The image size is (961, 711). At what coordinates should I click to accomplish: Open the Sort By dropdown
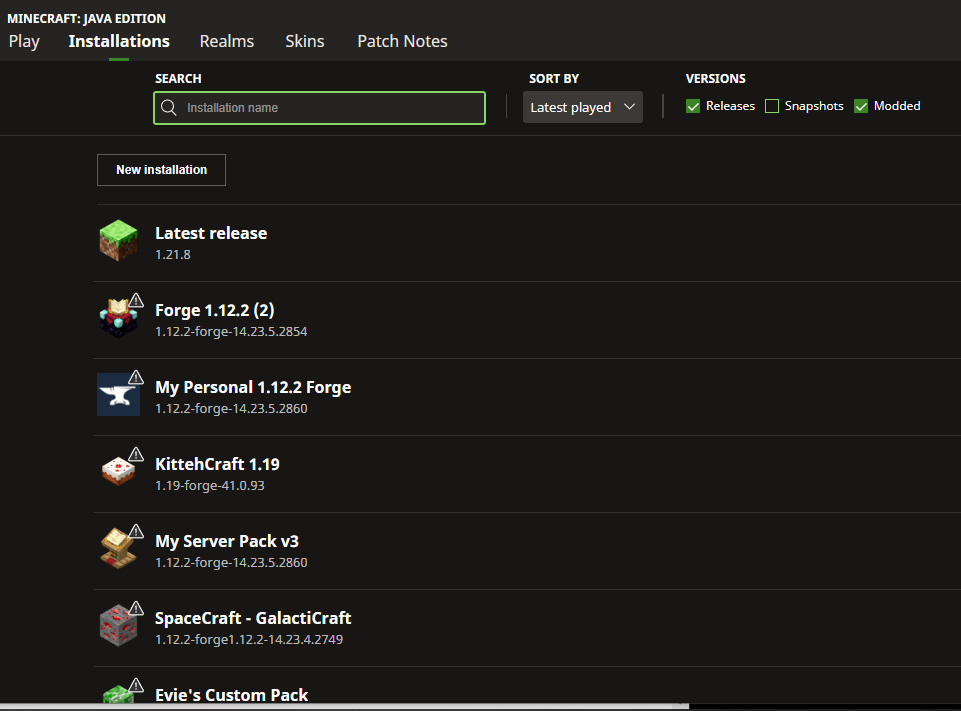coord(582,107)
